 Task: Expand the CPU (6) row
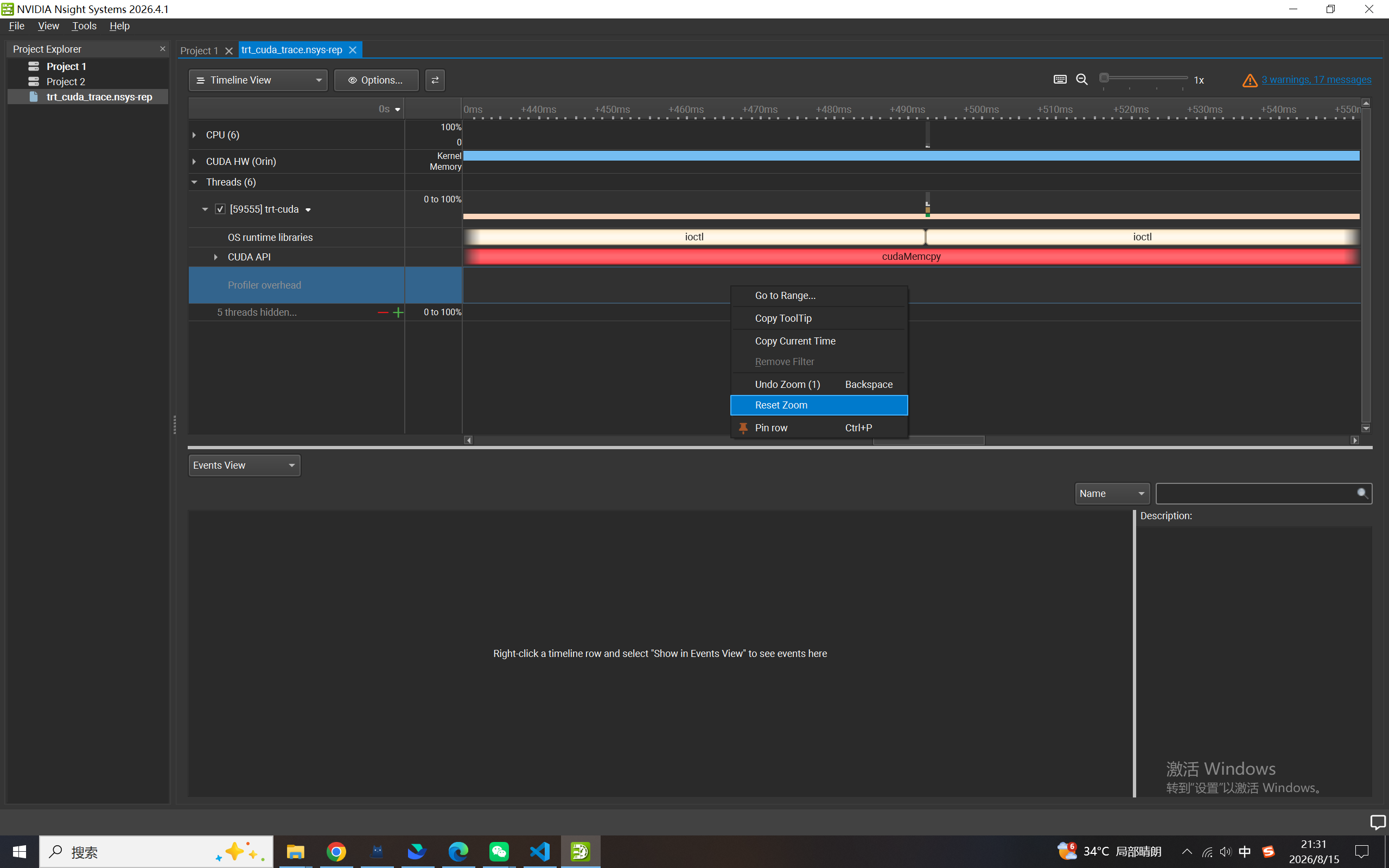pos(195,135)
